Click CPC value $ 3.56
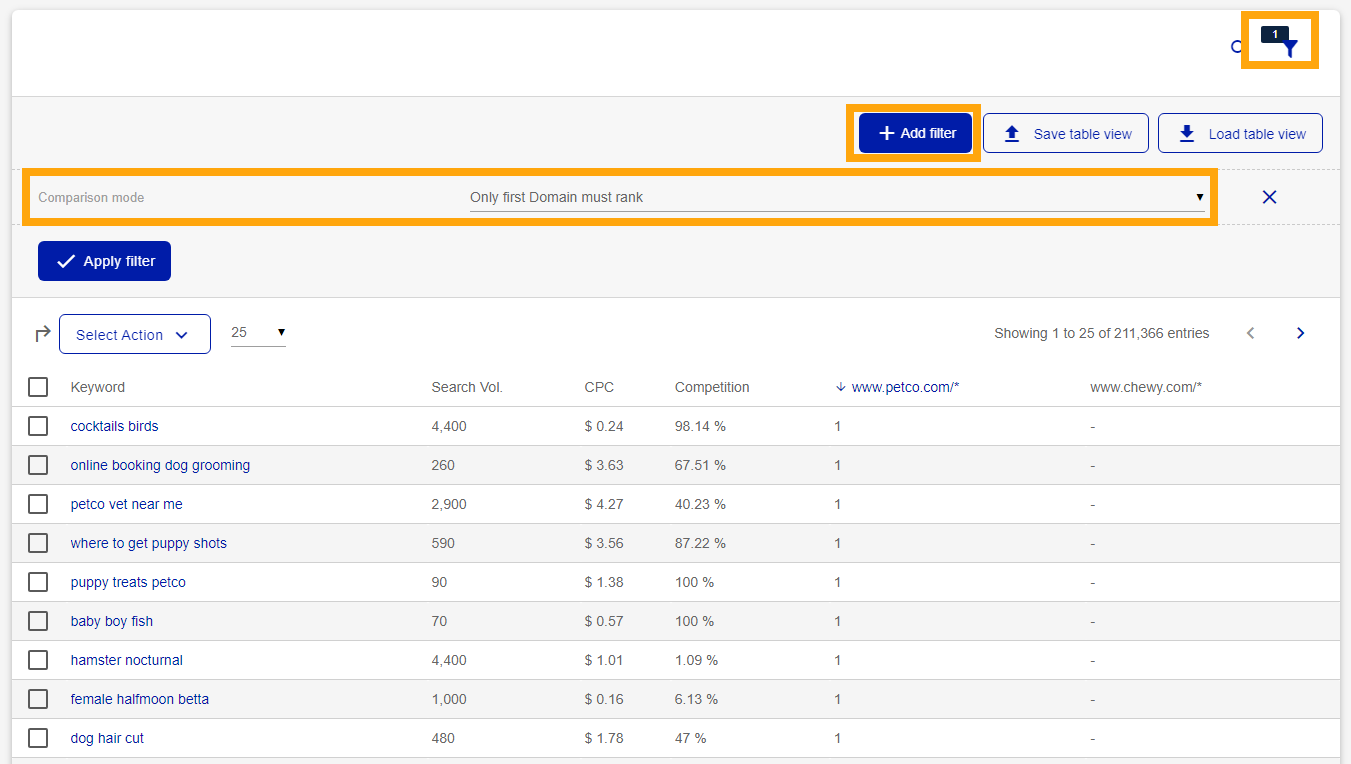 tap(604, 543)
